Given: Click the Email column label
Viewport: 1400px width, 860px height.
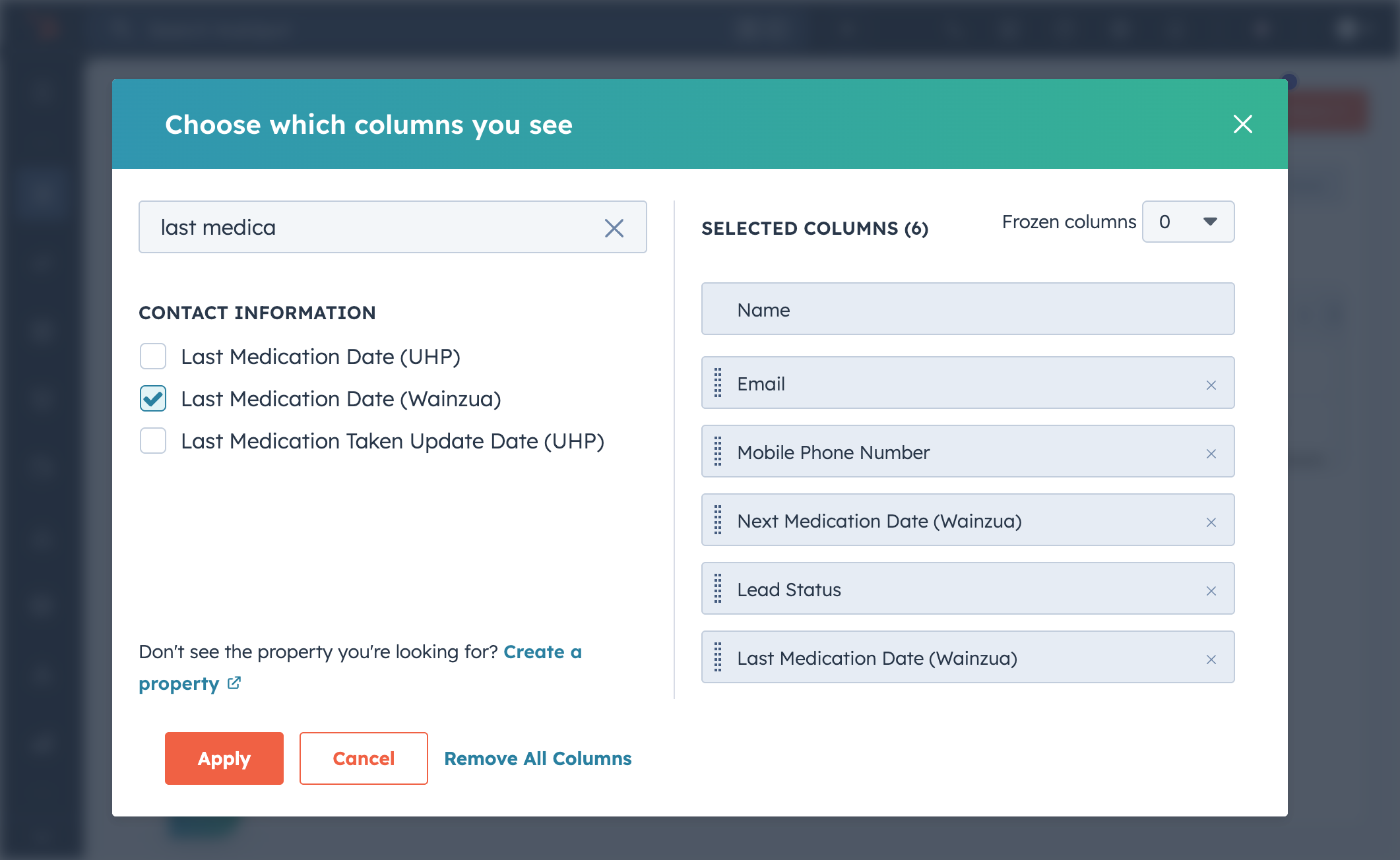Looking at the screenshot, I should tap(761, 384).
